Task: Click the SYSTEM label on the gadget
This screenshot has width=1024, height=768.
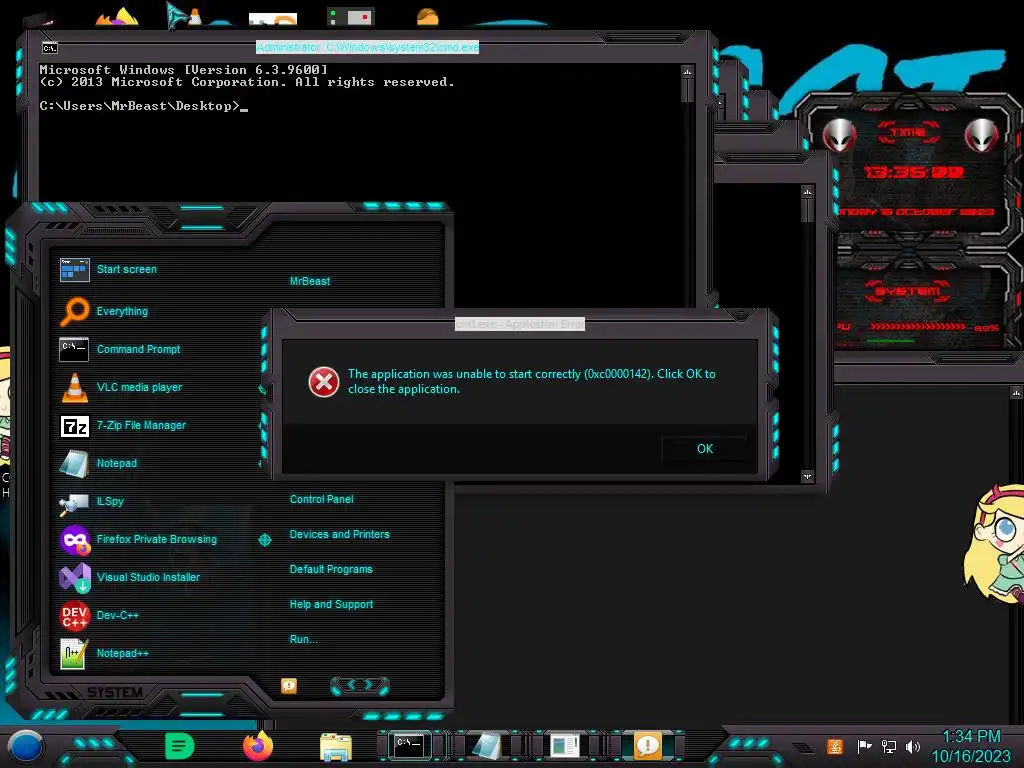Action: (908, 291)
